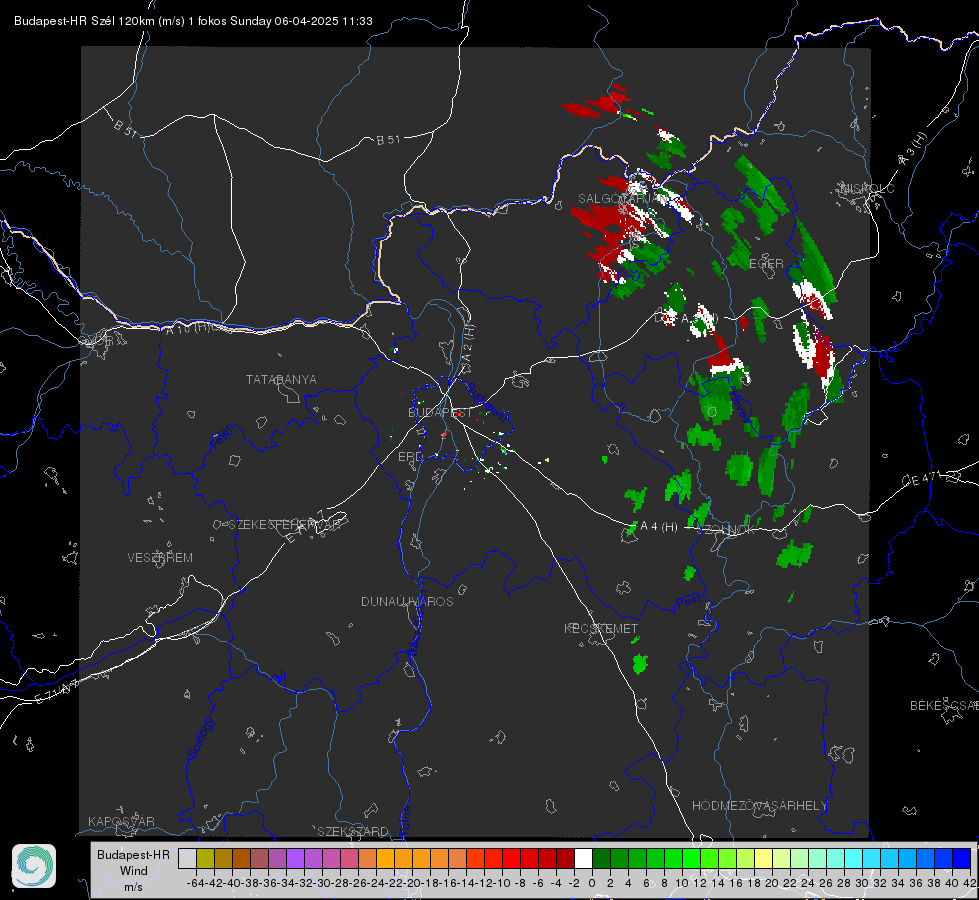The image size is (979, 900).
Task: Click the Budapest-HR Wind m/s legend label
Action: tap(134, 871)
